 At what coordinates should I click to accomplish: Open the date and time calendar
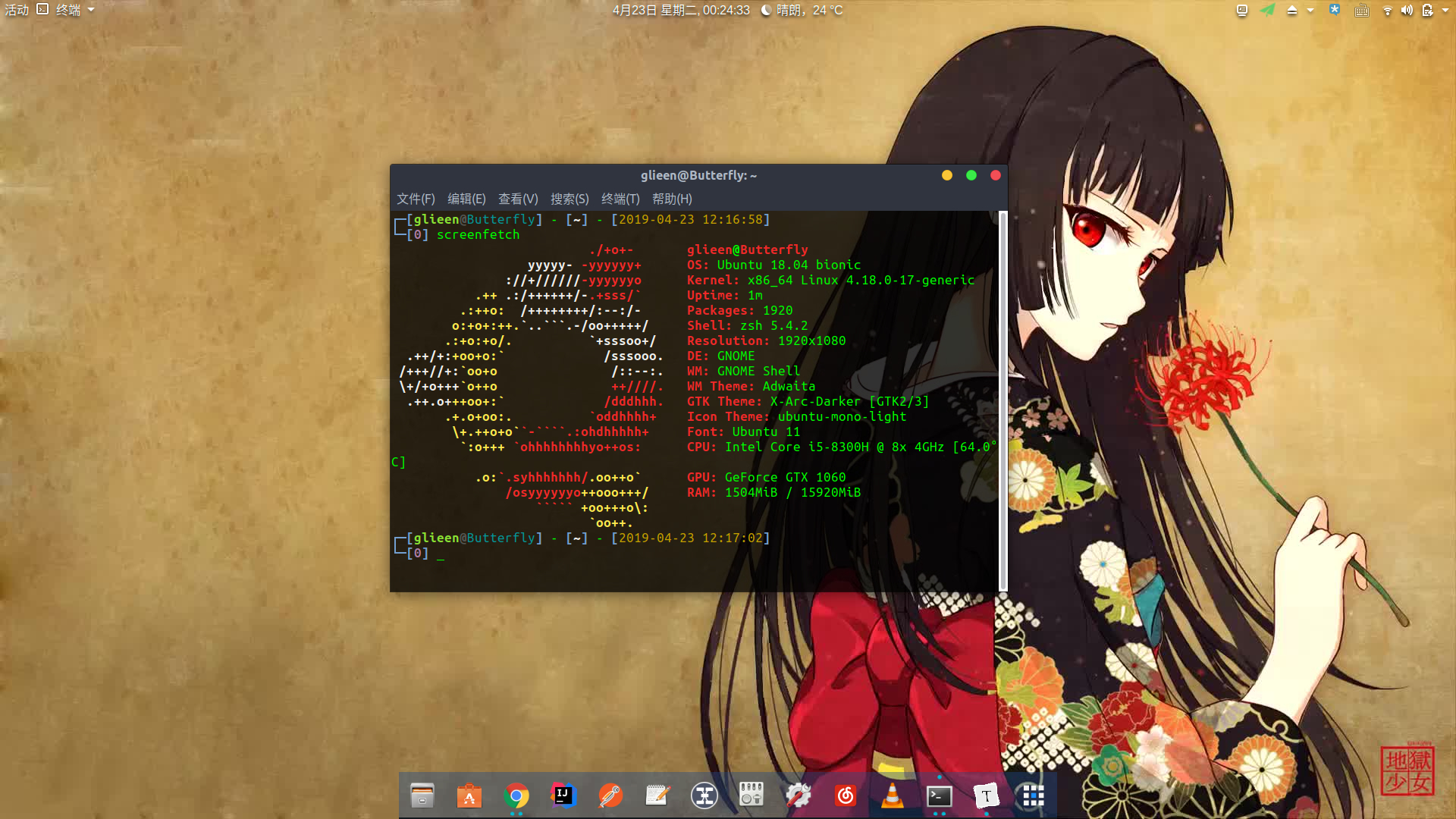[680, 10]
